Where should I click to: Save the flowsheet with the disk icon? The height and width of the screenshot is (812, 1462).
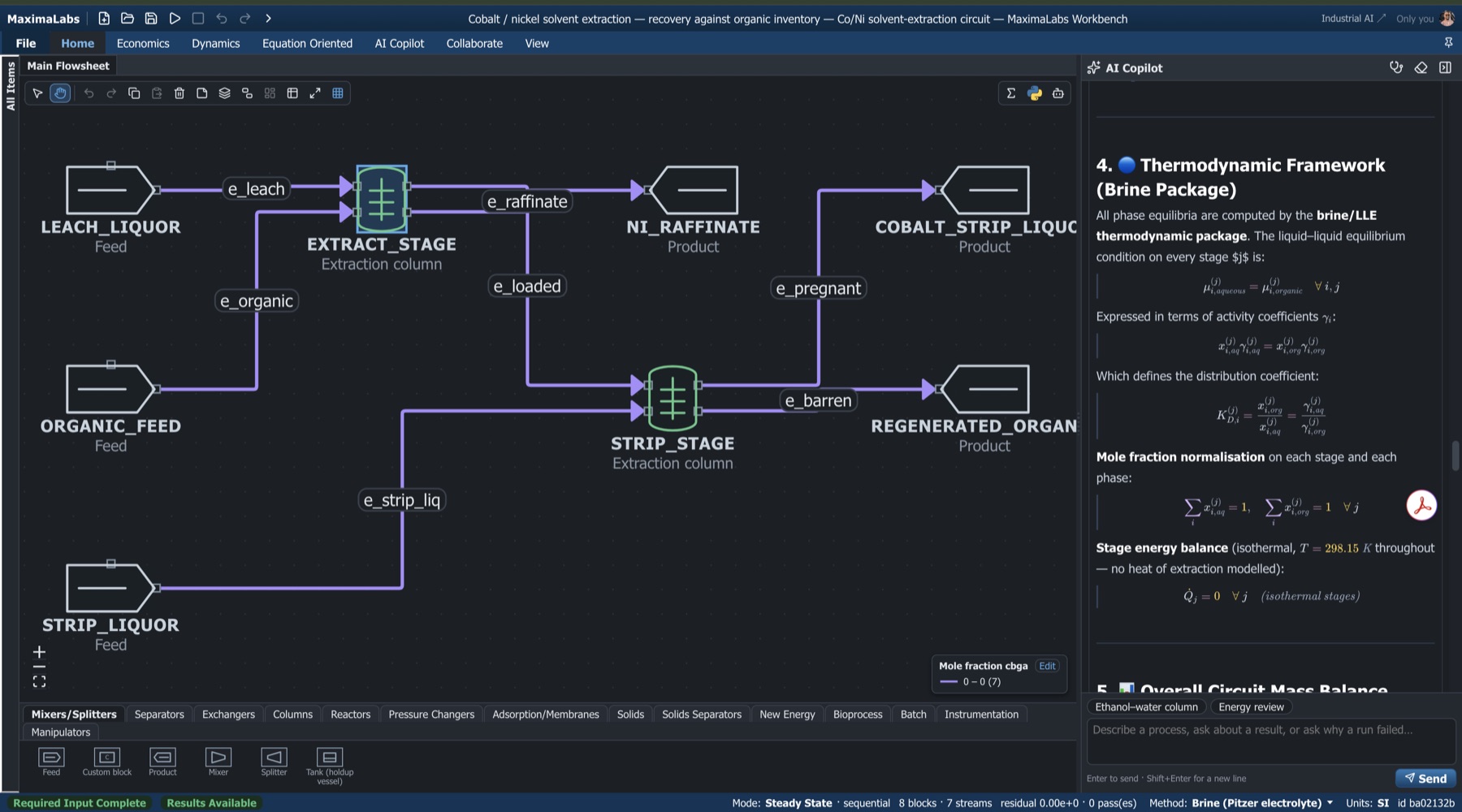[x=151, y=18]
